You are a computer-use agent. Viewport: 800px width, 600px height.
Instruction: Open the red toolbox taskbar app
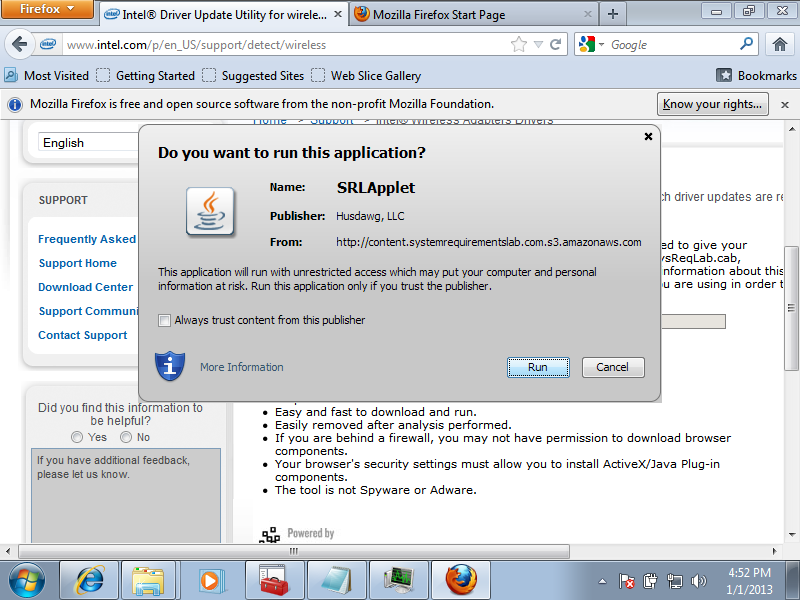pos(274,581)
